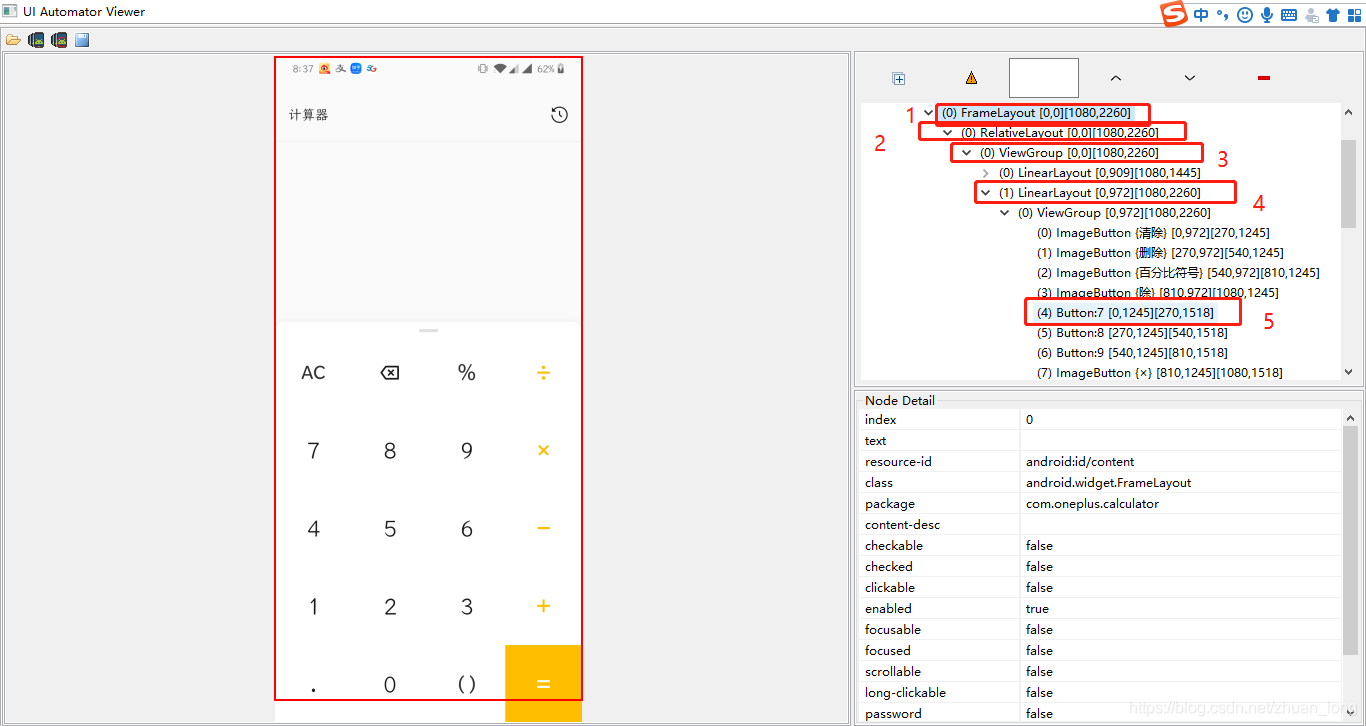This screenshot has width=1366, height=726.
Task: Go to next search result arrow
Action: 1190,78
